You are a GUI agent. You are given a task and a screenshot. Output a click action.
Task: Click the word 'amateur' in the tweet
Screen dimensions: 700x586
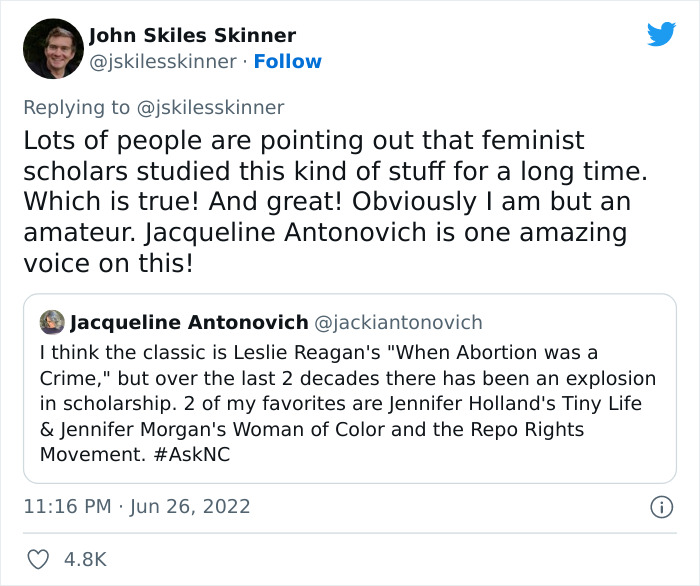pos(79,233)
